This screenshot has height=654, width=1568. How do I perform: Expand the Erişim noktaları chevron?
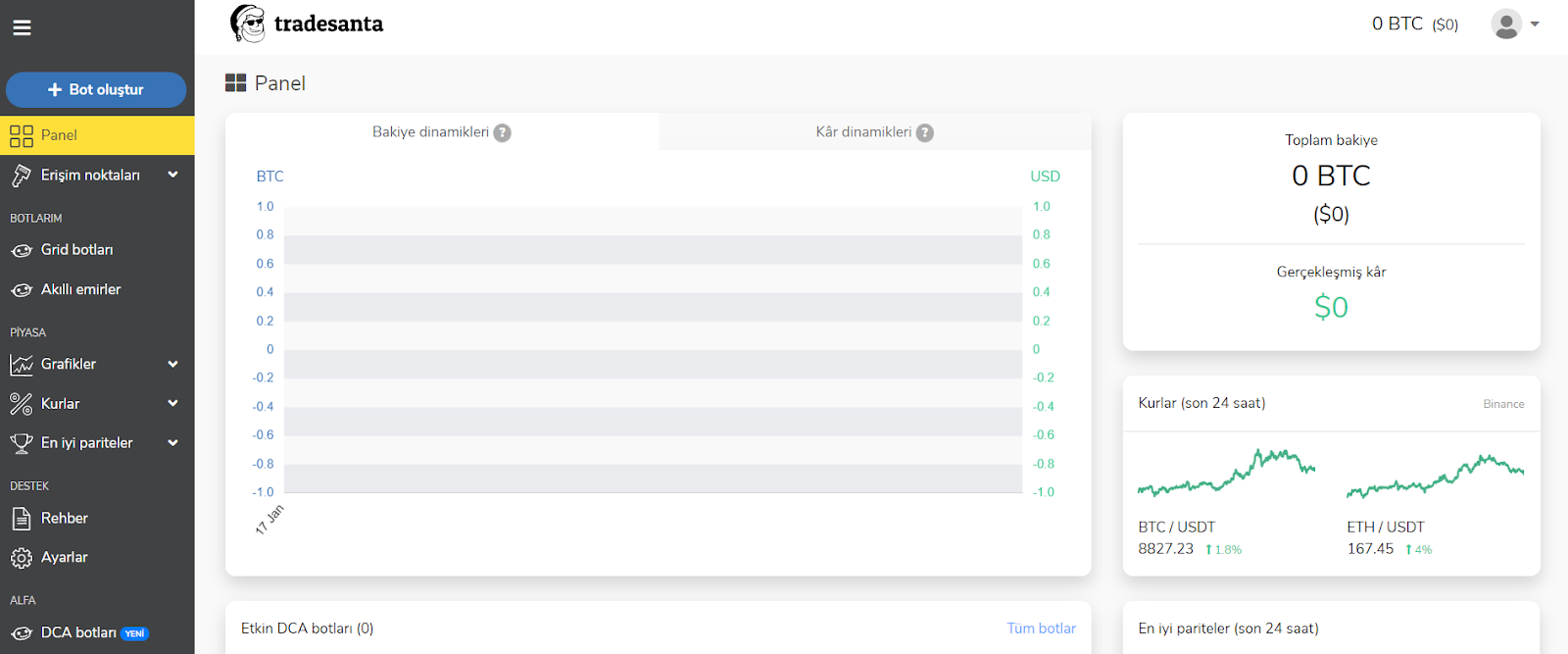(x=173, y=175)
